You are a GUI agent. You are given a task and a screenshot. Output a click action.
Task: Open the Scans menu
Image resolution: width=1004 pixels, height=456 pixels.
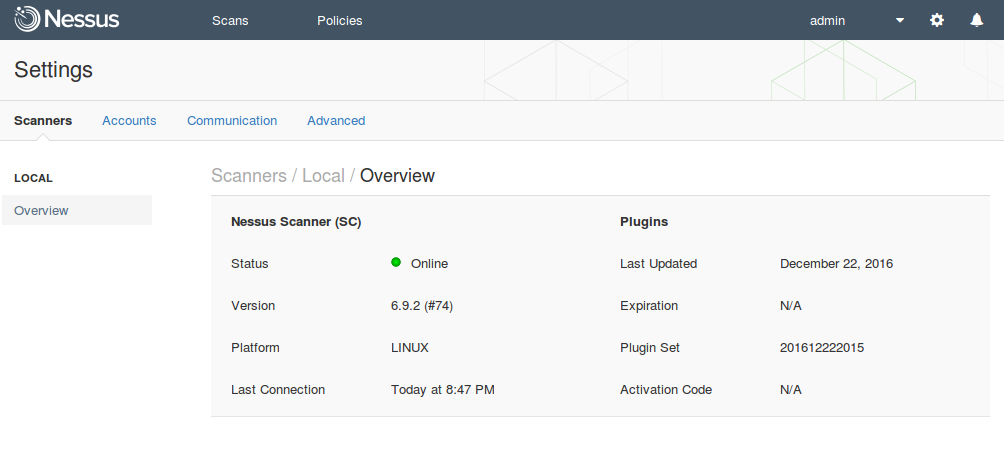click(x=230, y=20)
